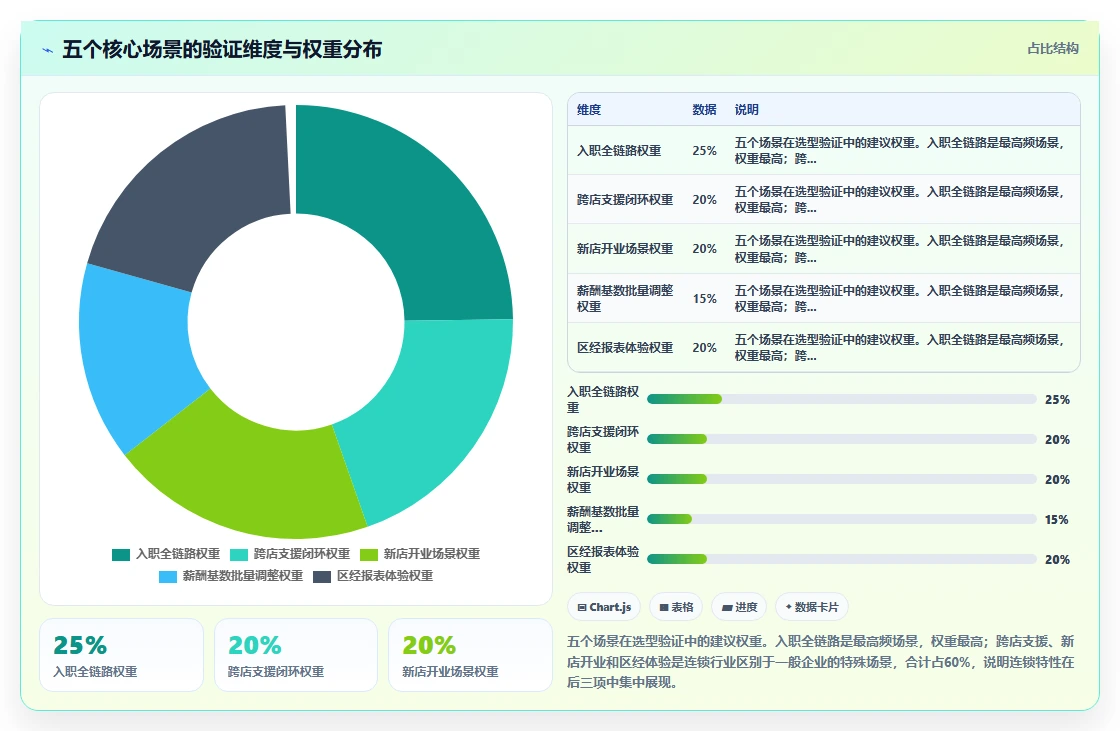Select the 进度 chip
The height and width of the screenshot is (731, 1120).
(739, 607)
